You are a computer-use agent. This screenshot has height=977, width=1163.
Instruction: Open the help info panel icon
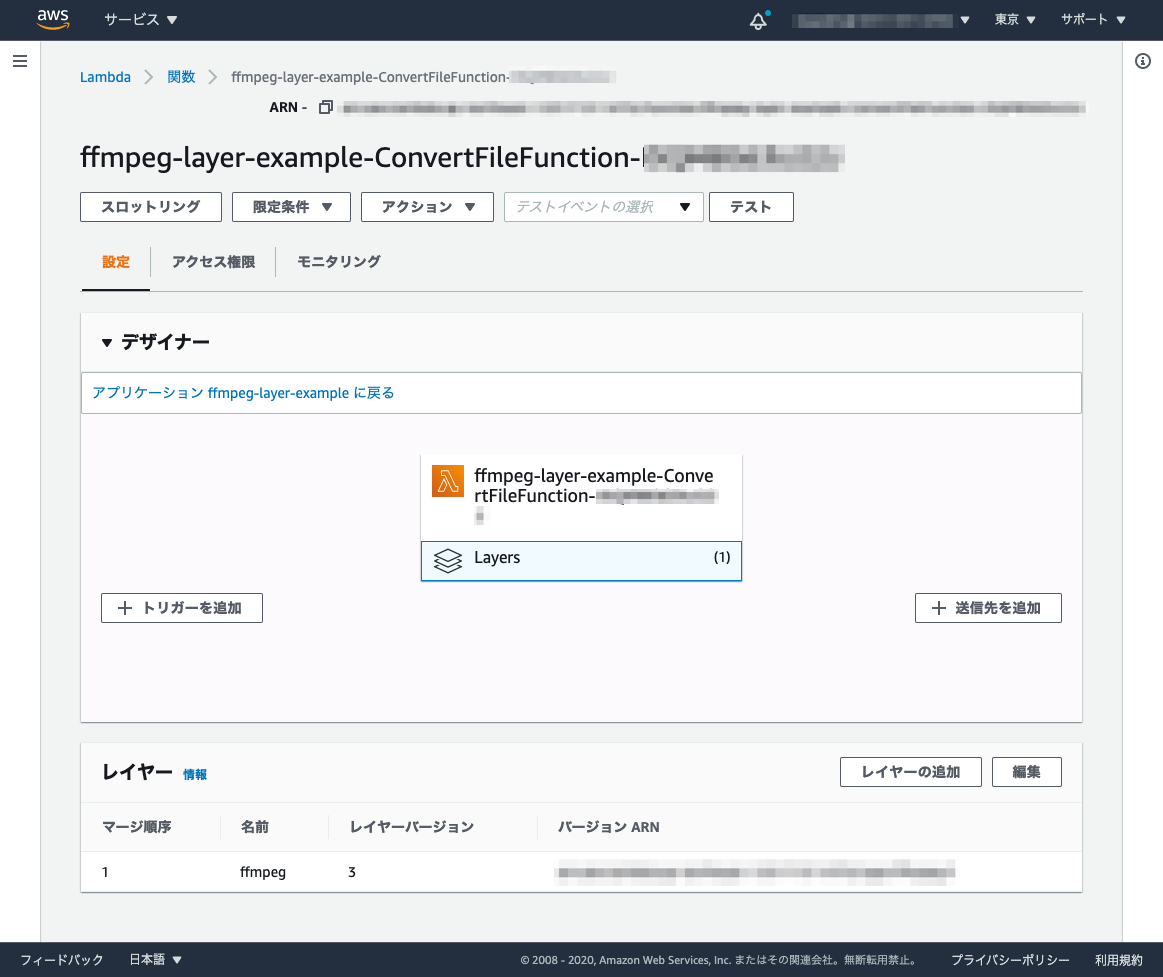pyautogui.click(x=1143, y=61)
